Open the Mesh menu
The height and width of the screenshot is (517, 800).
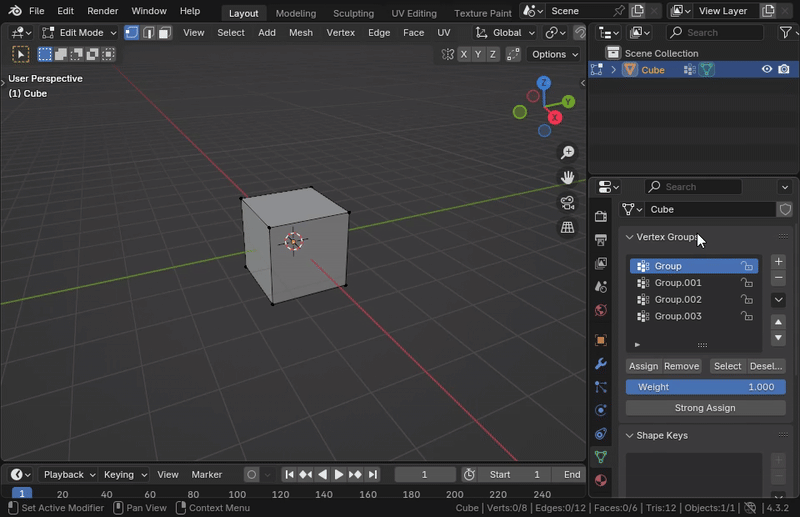[x=300, y=32]
